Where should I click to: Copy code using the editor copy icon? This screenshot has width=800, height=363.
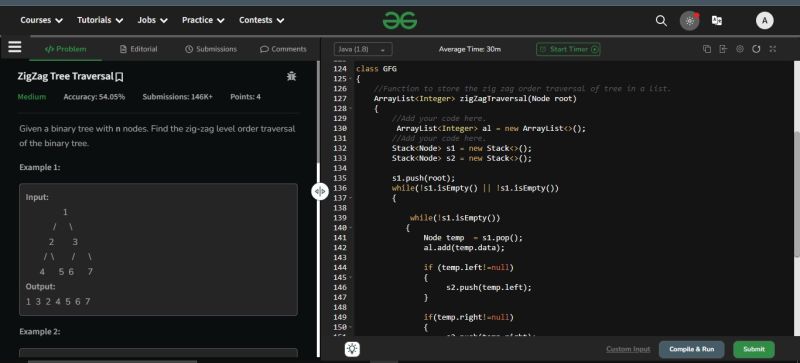[707, 49]
